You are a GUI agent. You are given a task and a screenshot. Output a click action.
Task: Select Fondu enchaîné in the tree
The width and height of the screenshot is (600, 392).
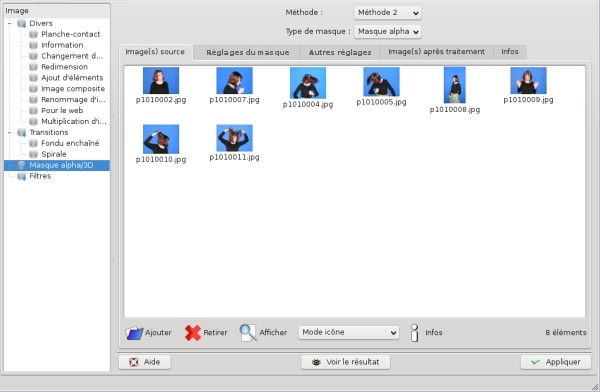pos(70,143)
